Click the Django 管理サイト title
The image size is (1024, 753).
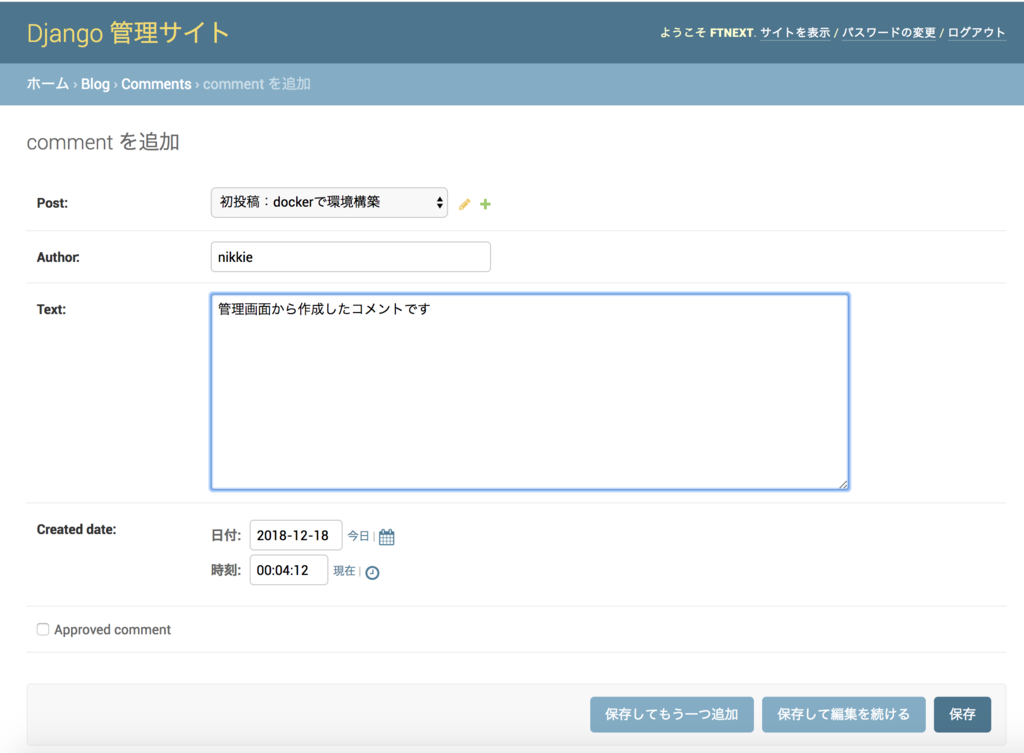tap(128, 31)
